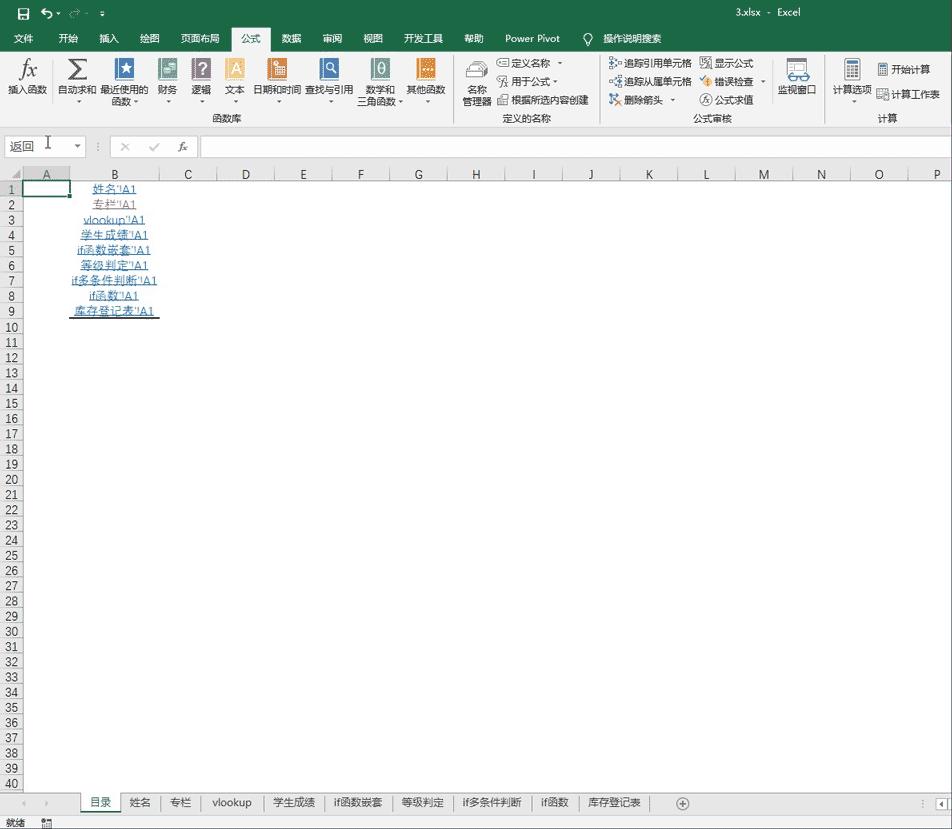The height and width of the screenshot is (829, 952).
Task: Open the 定义名称 dropdown arrow
Action: tap(560, 64)
